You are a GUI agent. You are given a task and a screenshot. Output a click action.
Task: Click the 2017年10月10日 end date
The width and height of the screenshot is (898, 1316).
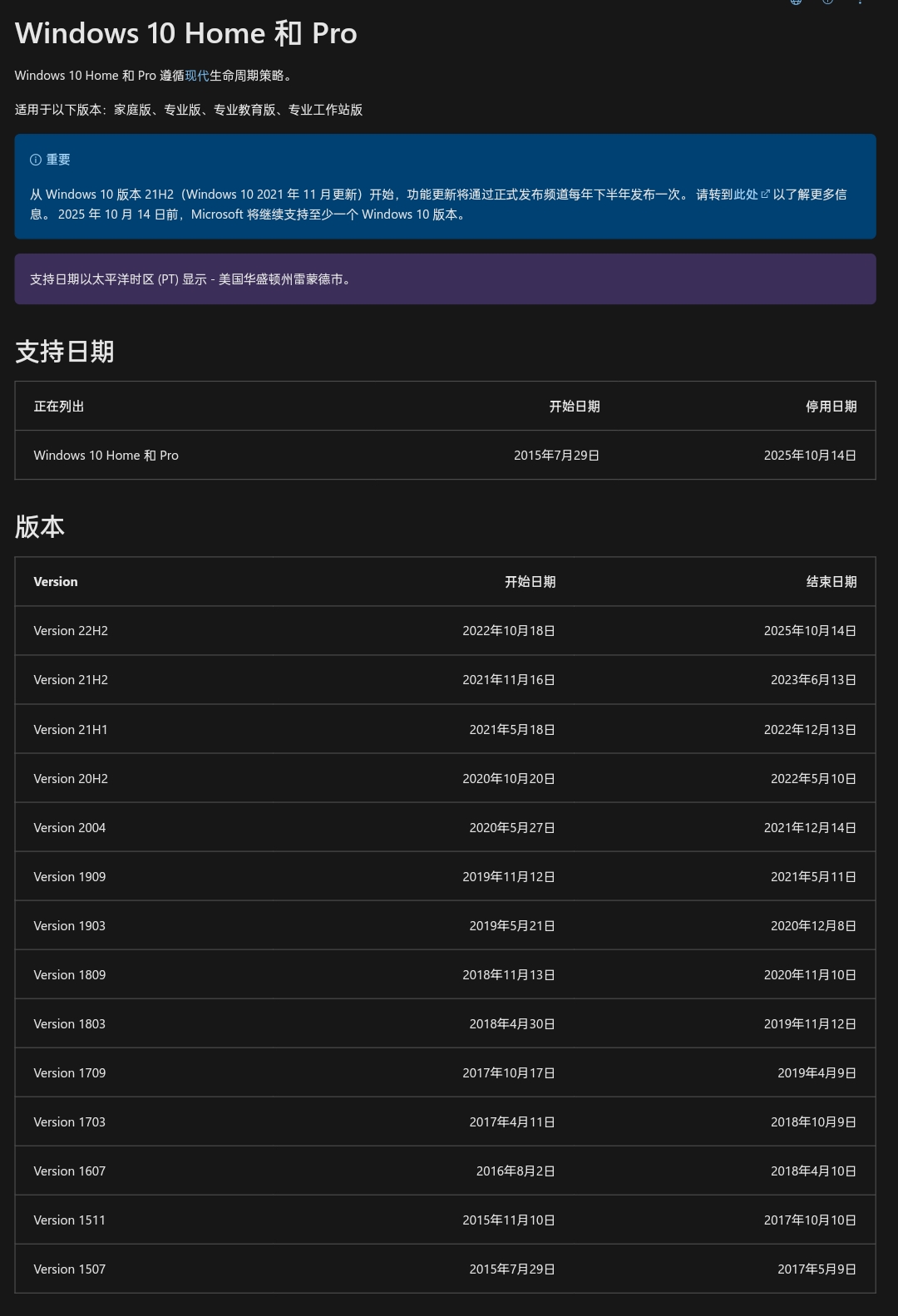(x=810, y=1220)
